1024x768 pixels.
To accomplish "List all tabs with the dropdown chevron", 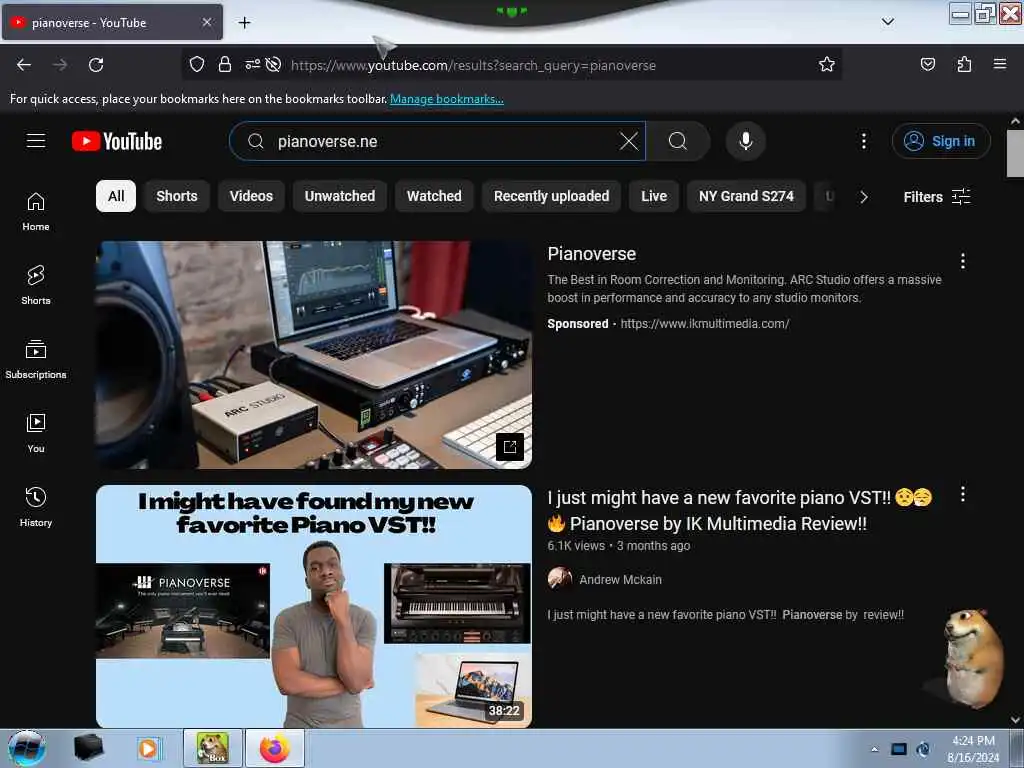I will click(888, 22).
